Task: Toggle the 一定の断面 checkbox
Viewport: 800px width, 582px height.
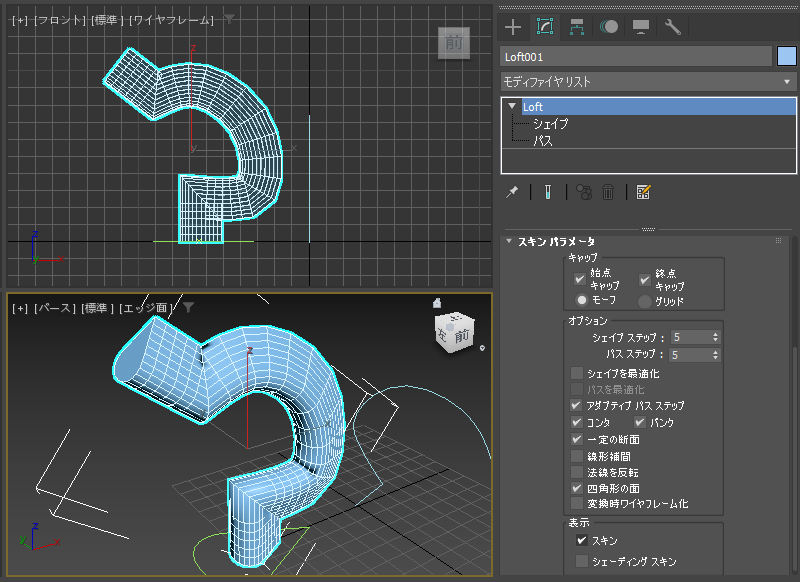Action: (577, 439)
